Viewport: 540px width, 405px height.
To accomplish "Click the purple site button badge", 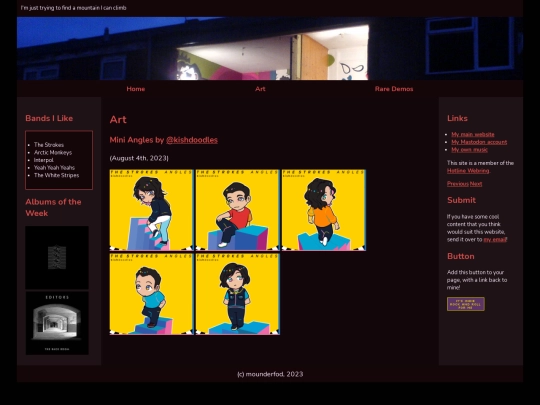I will point(466,304).
